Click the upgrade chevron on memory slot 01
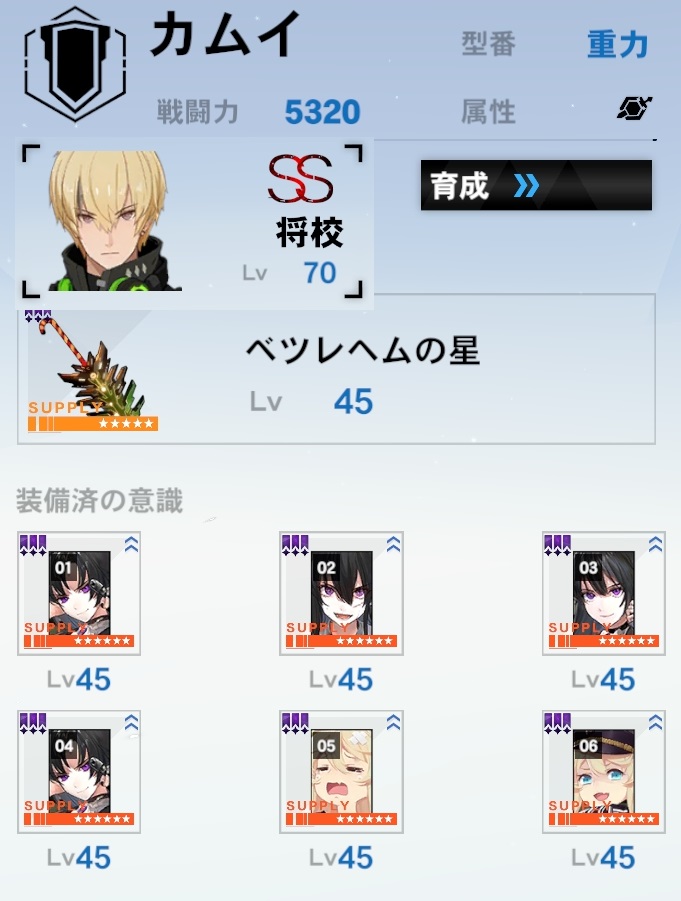 click(131, 544)
